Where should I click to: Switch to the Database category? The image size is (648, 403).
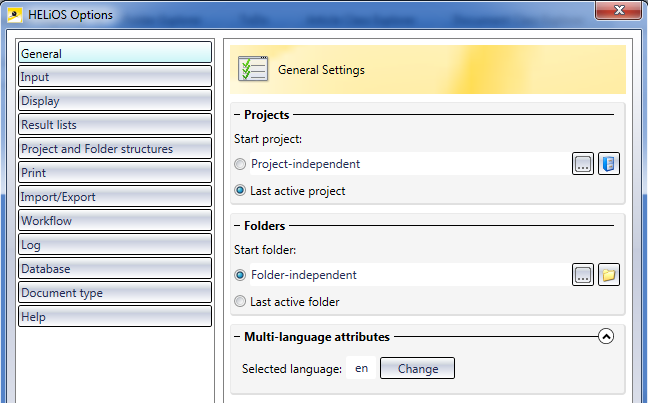pyautogui.click(x=115, y=268)
